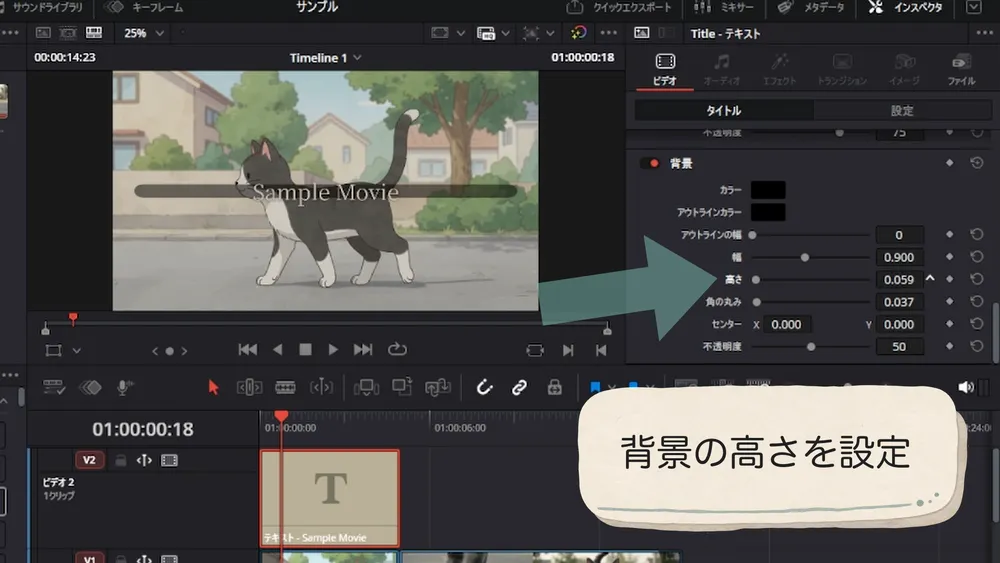Open the アウトラインカラー color swatch
This screenshot has width=1000, height=563.
(768, 212)
